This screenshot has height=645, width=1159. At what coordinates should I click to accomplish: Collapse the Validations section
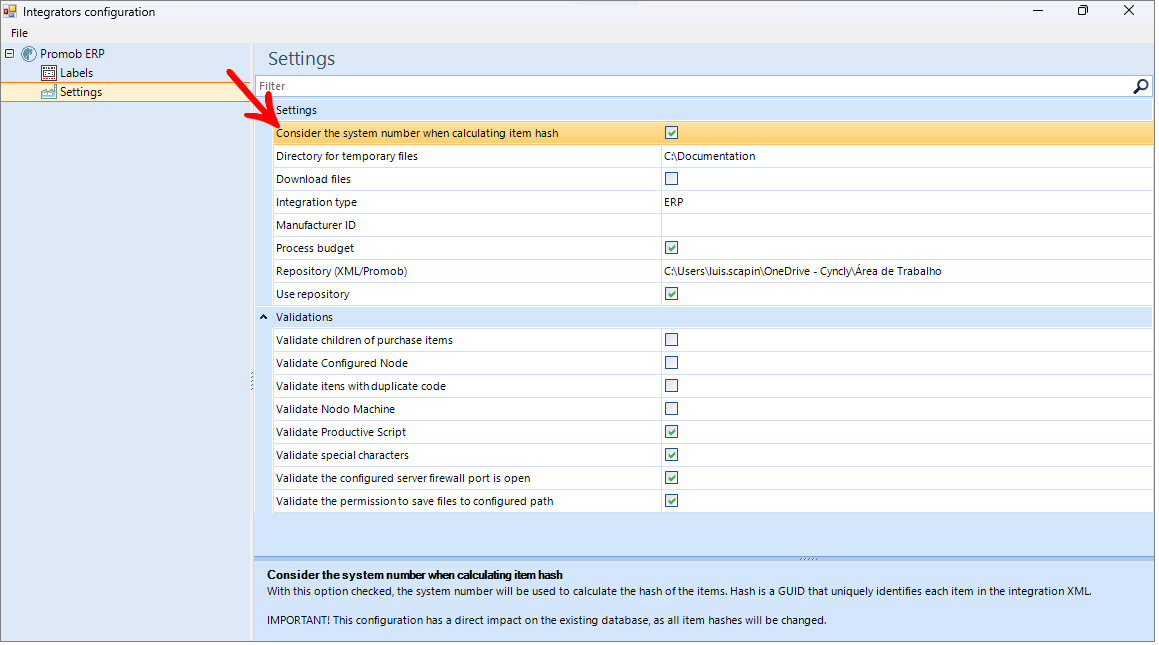263,317
